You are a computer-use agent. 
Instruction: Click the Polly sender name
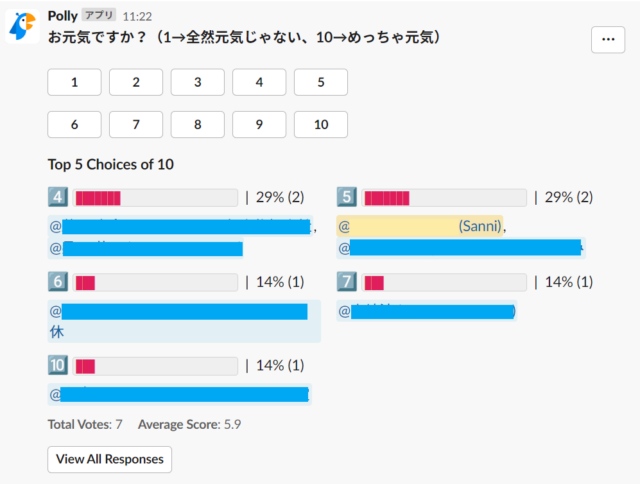pyautogui.click(x=63, y=16)
